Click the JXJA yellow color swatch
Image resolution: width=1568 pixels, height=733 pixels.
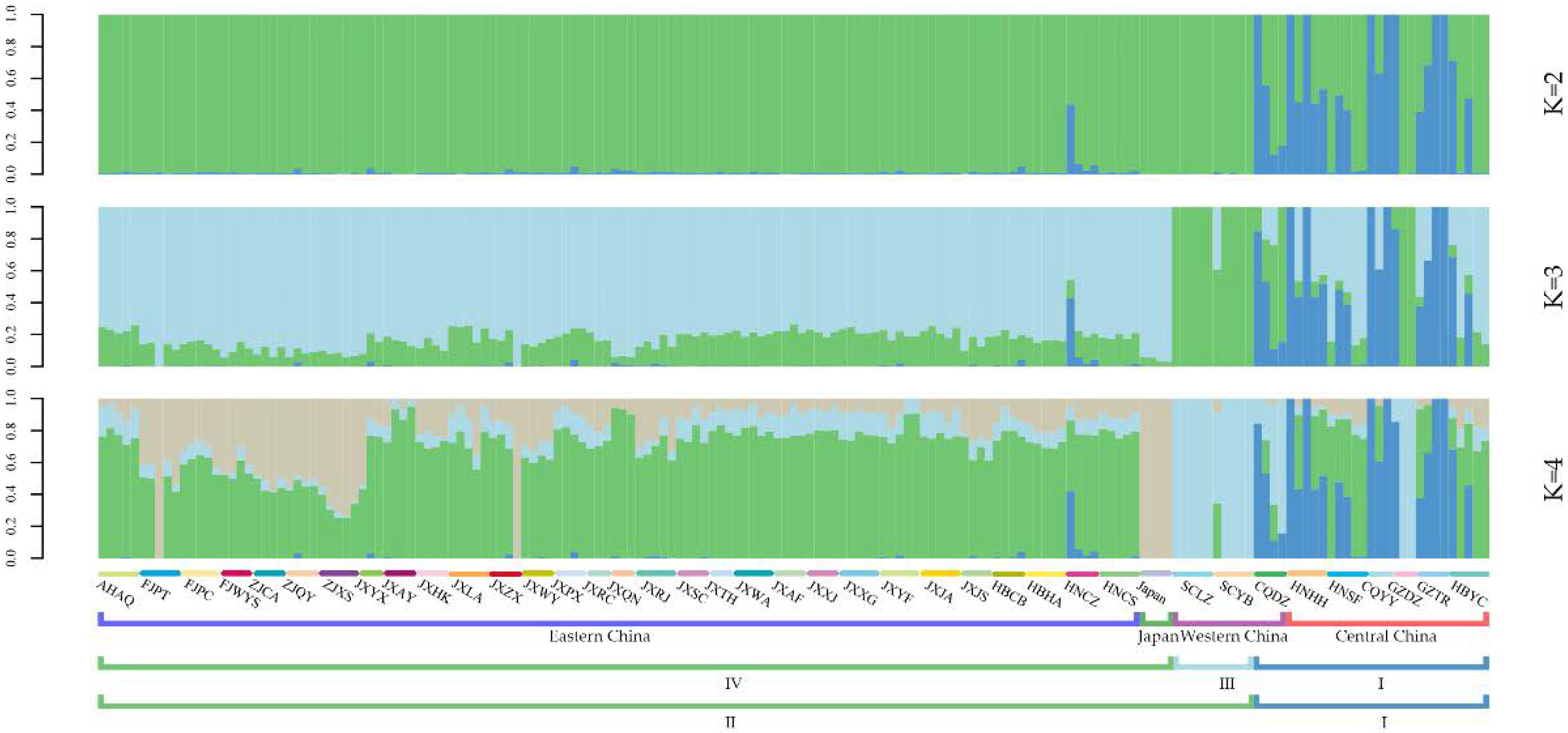[940, 573]
